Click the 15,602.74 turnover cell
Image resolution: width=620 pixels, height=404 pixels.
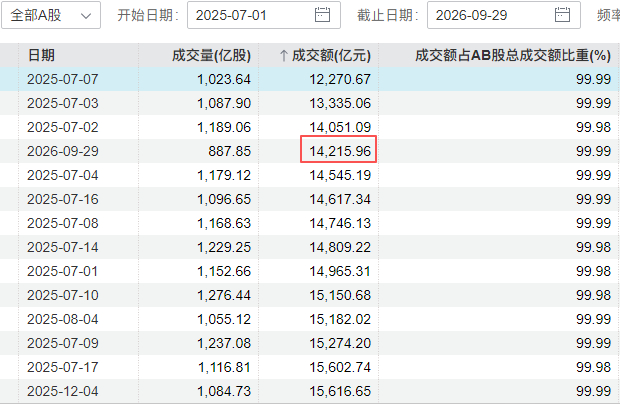tap(340, 367)
